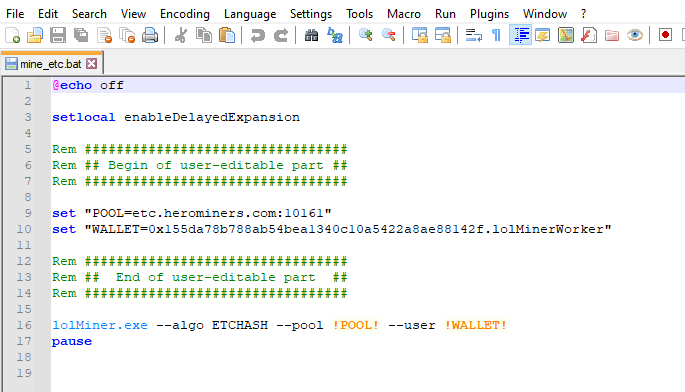Show all characters with the pilcrow icon
This screenshot has width=685, height=392.
[496, 35]
